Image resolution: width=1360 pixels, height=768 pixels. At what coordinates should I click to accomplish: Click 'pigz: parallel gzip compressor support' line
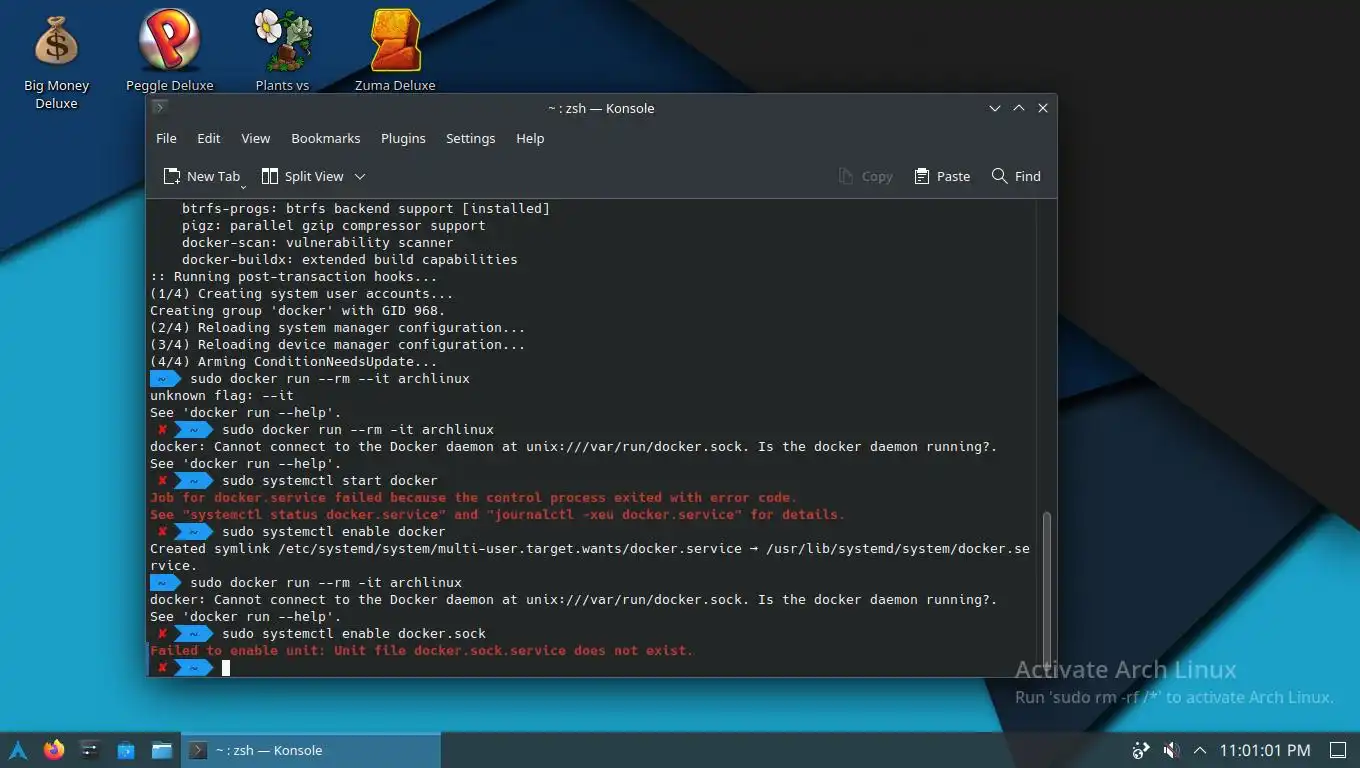(334, 225)
